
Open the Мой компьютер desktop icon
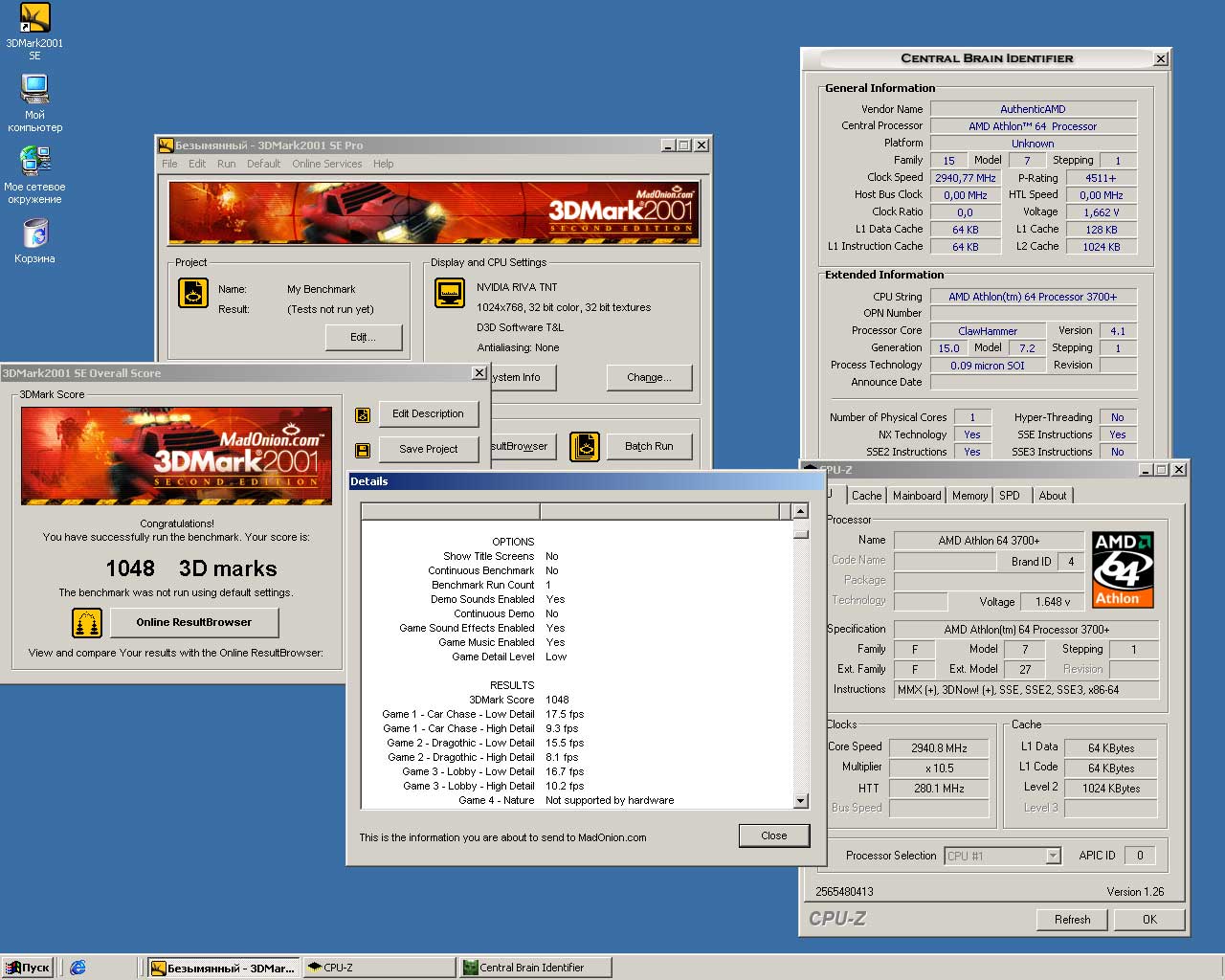coord(34,103)
